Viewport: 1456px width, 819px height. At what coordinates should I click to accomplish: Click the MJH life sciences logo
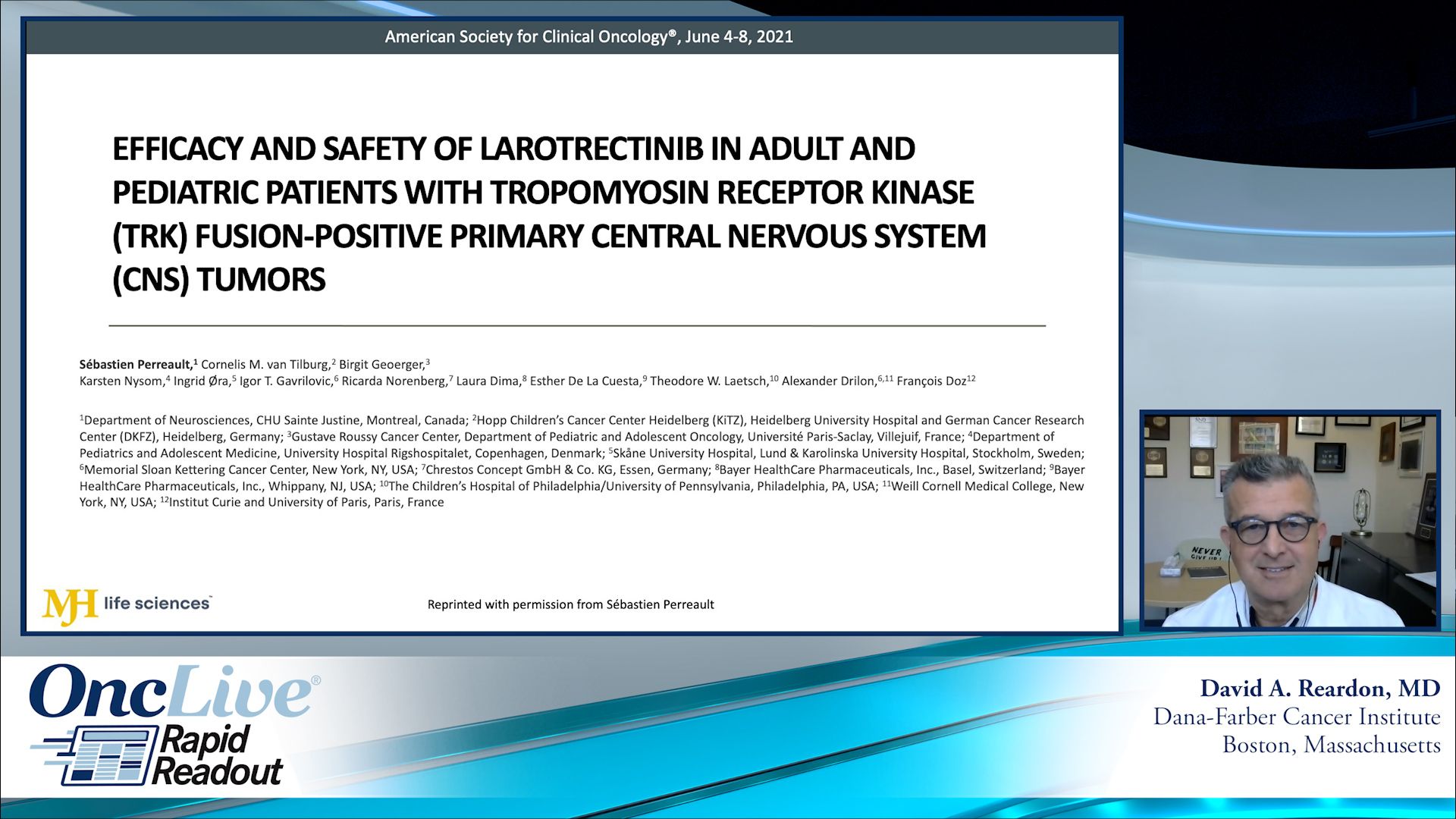click(127, 605)
